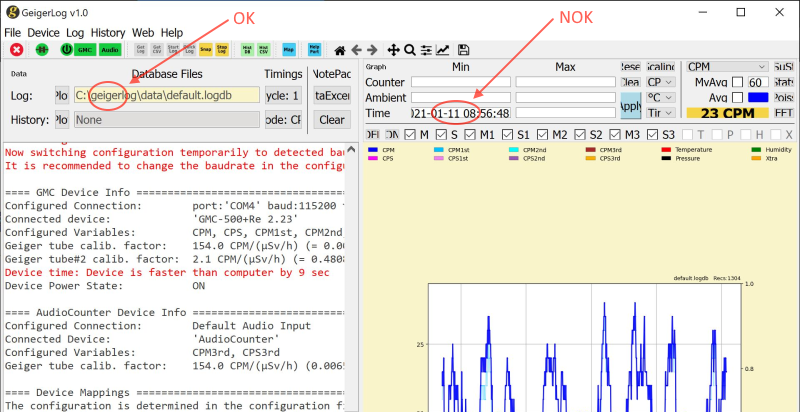
Task: Open the History menu
Action: click(x=108, y=33)
